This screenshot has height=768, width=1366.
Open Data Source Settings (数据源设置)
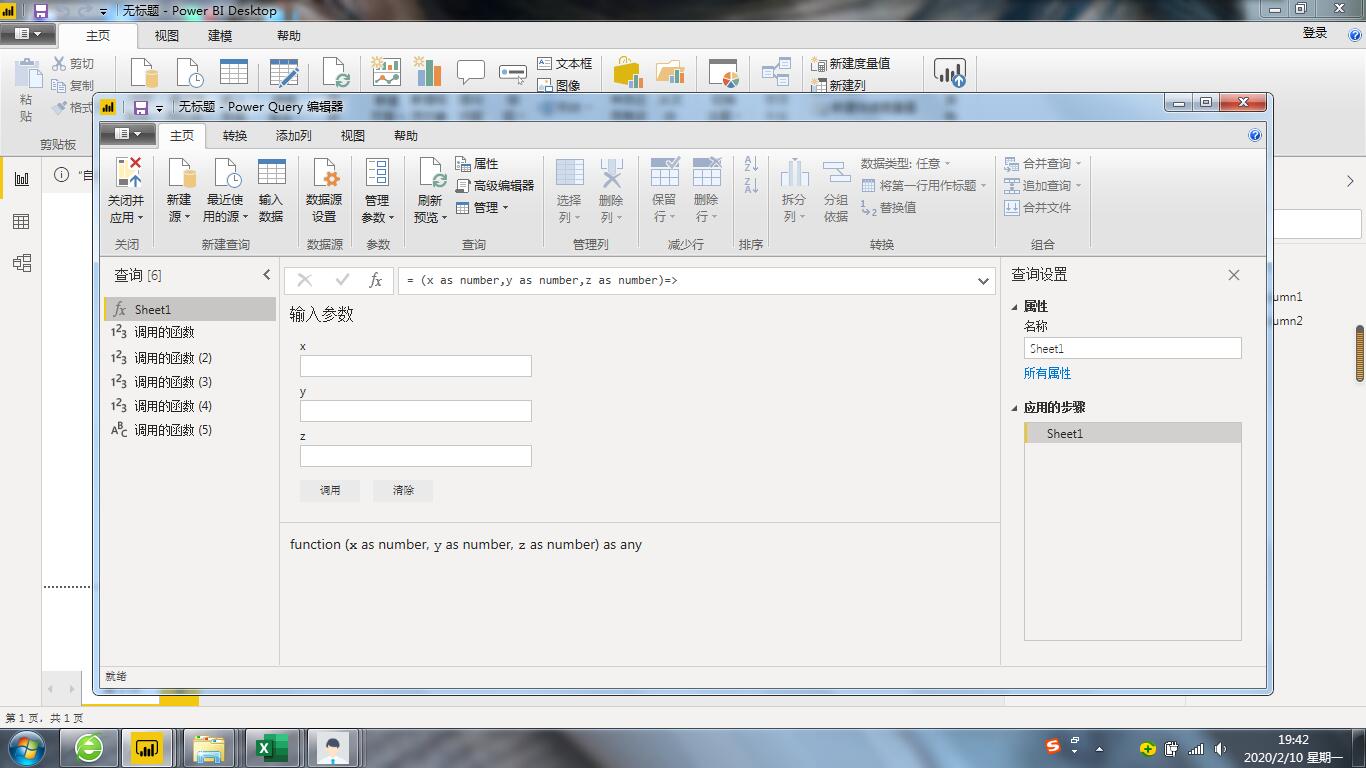tap(324, 191)
